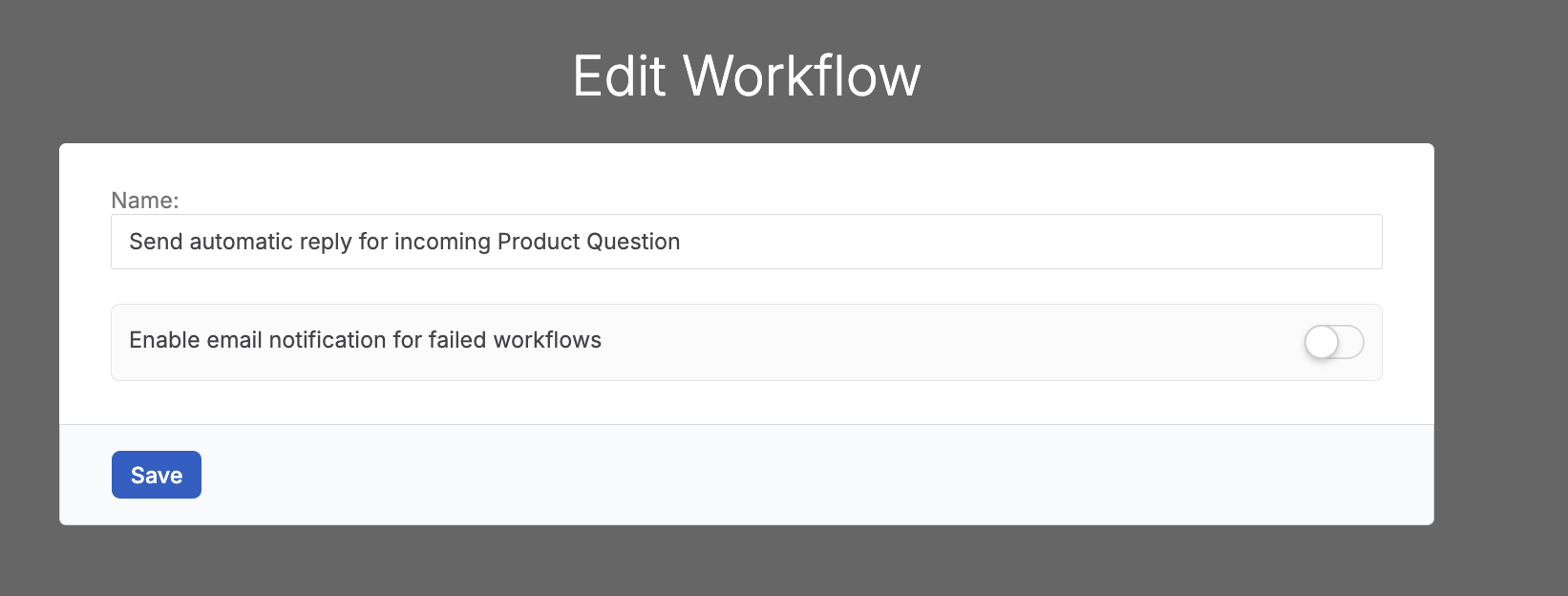This screenshot has width=1568, height=596.
Task: Click the word 'Workflow' in the page title
Action: [802, 75]
